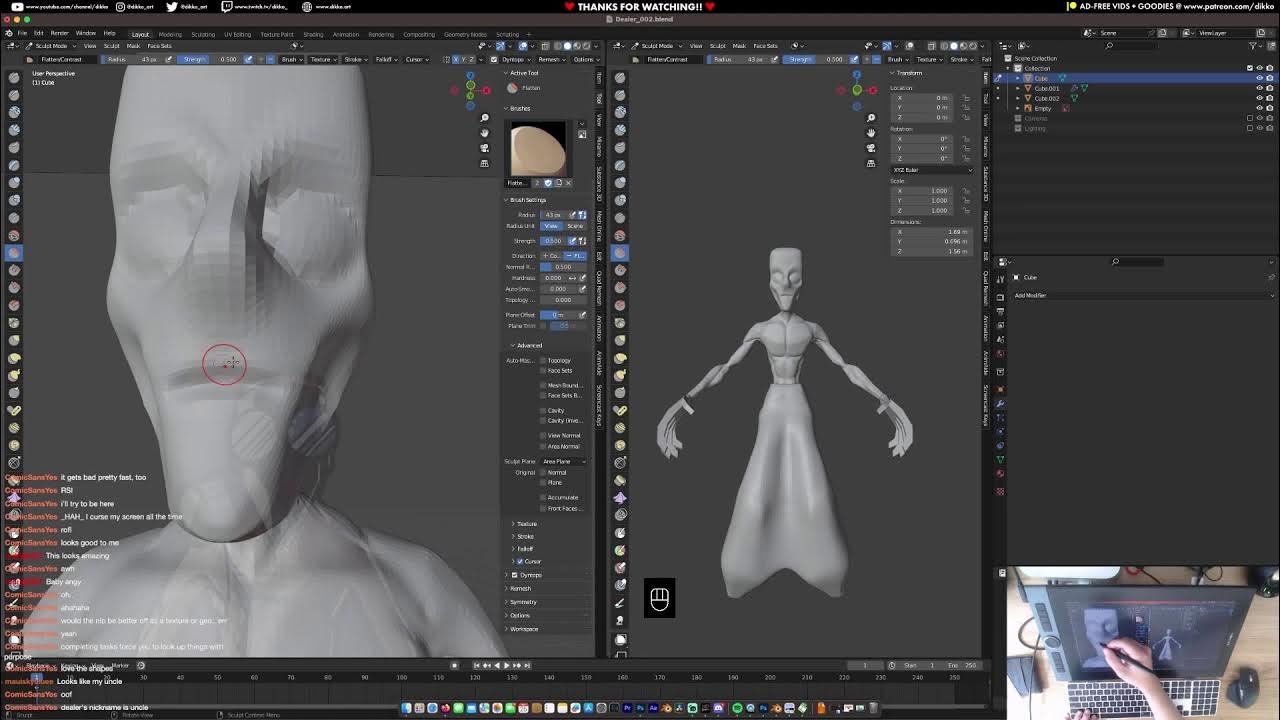The height and width of the screenshot is (720, 1280).
Task: Click the move view hand icon in left viewport
Action: [485, 133]
